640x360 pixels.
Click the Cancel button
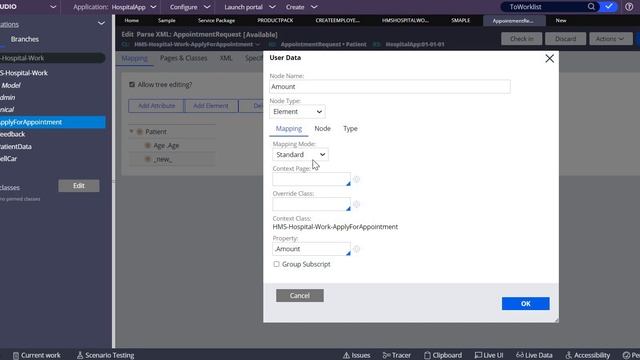300,296
